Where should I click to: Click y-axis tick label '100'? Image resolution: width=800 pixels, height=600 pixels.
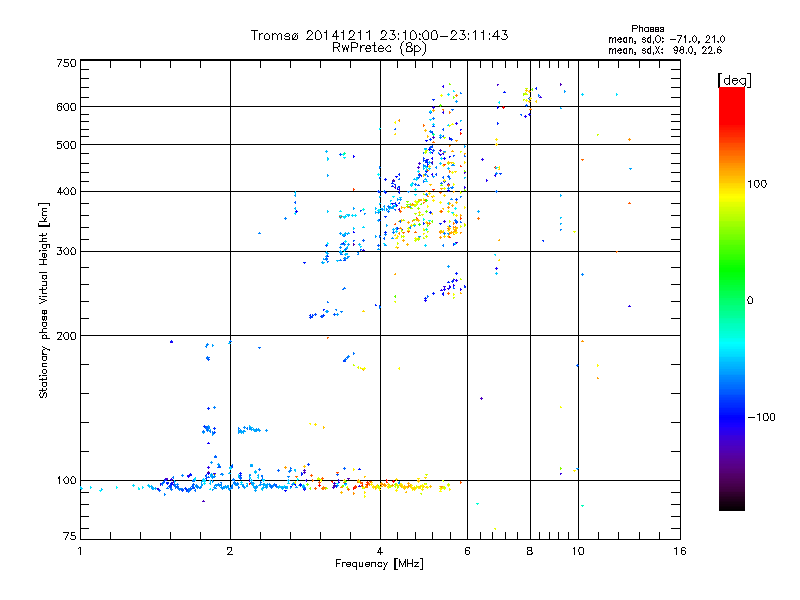click(x=66, y=480)
